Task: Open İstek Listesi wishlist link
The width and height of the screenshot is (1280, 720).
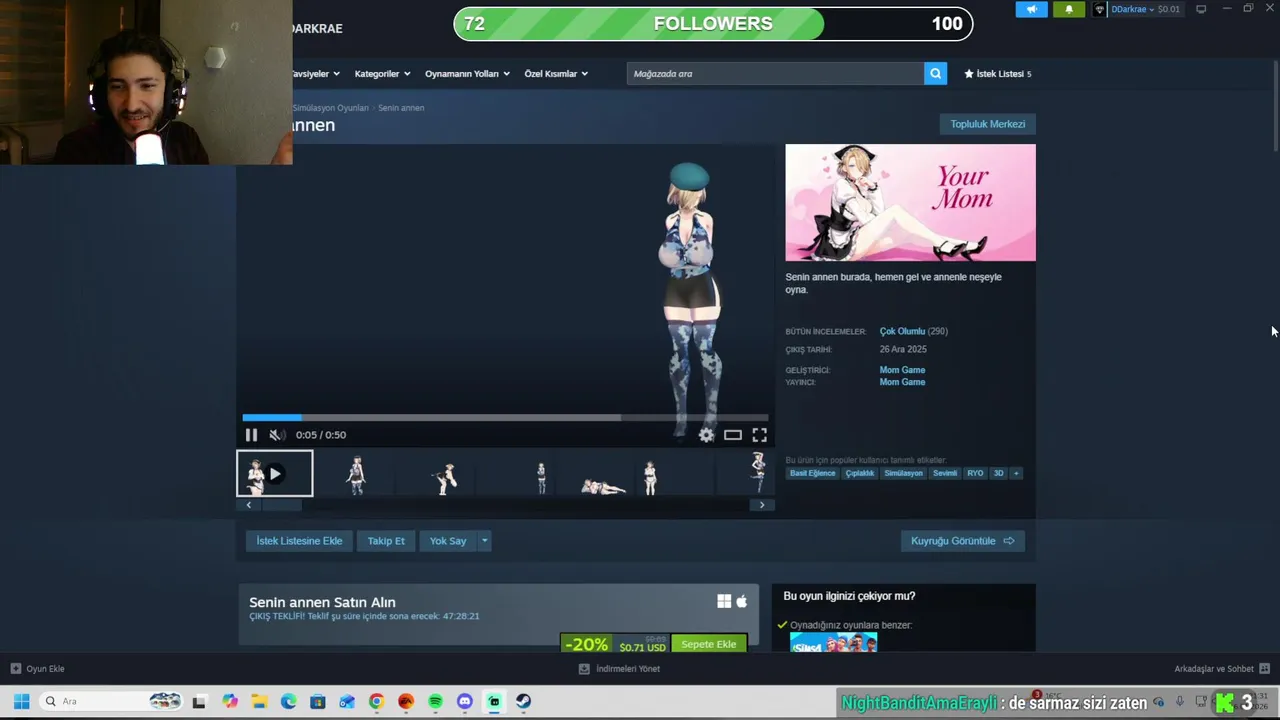Action: tap(998, 74)
